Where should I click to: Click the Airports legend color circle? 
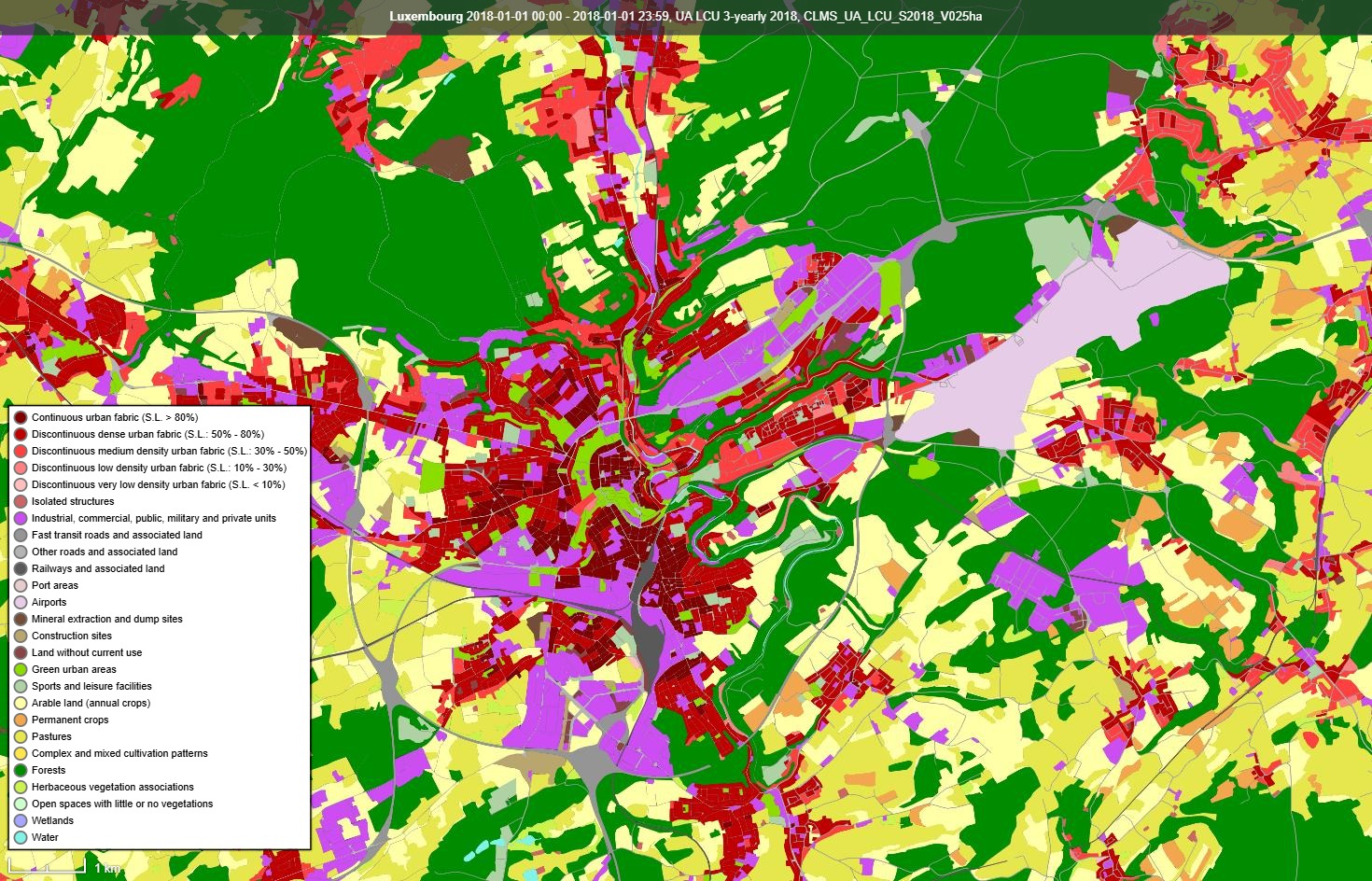(x=21, y=602)
